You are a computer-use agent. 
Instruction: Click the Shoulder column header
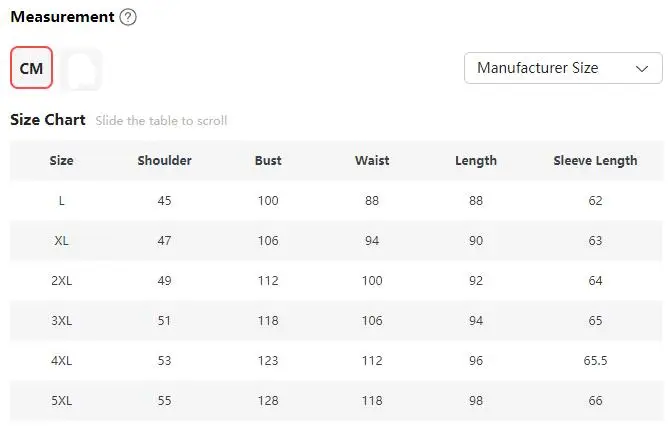(x=164, y=161)
